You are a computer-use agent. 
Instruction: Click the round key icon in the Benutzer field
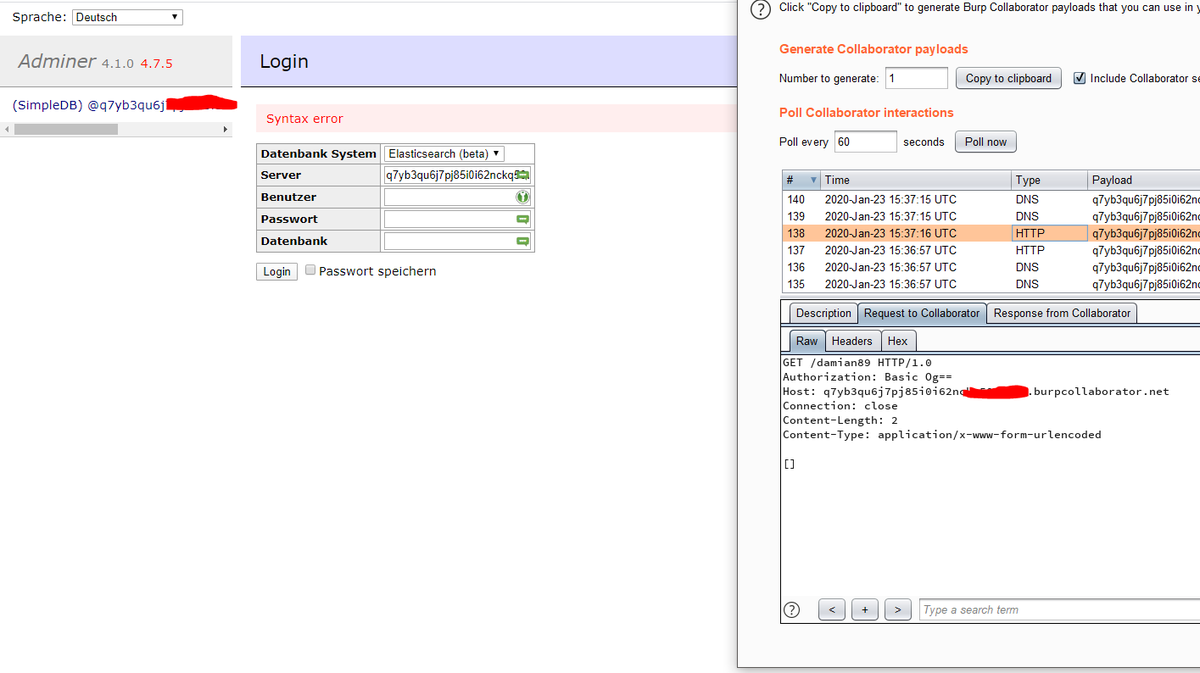522,197
